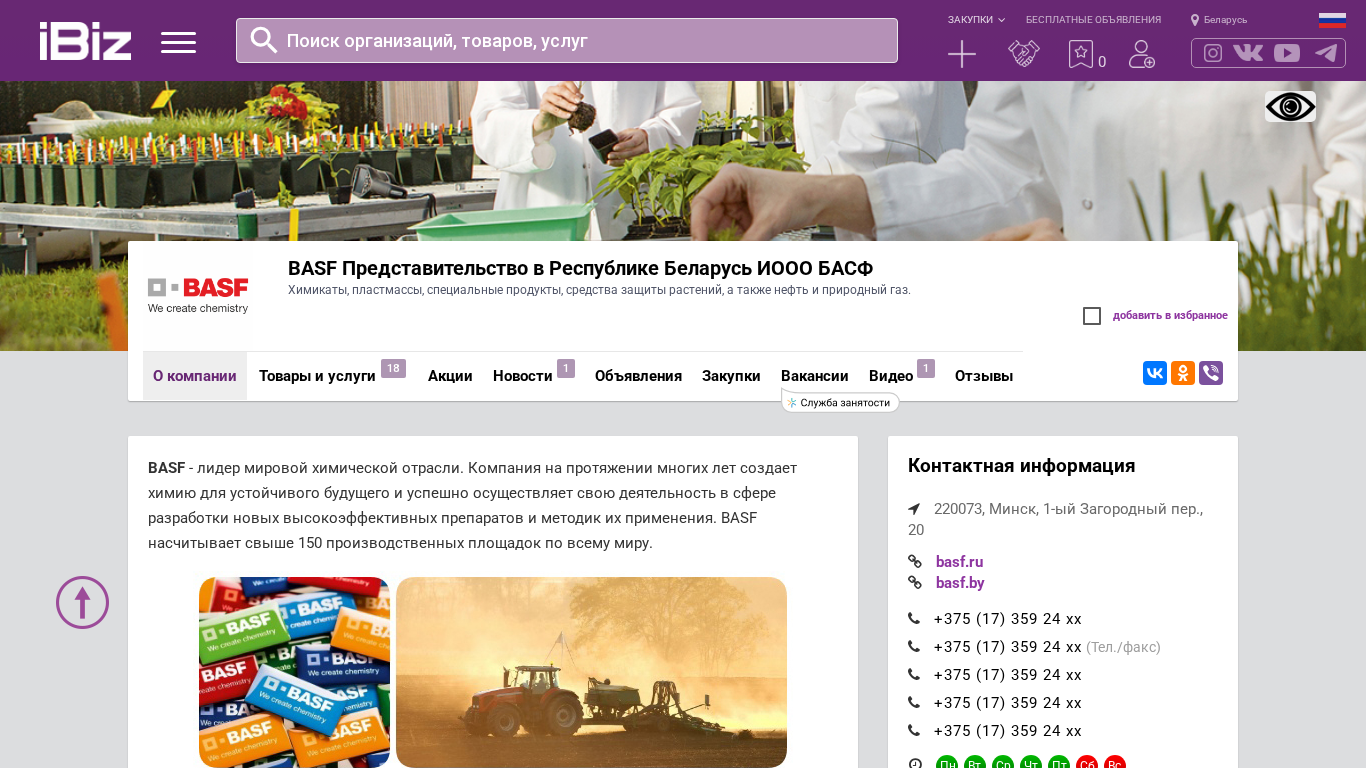Click the Служба занятости badge

[x=840, y=403]
